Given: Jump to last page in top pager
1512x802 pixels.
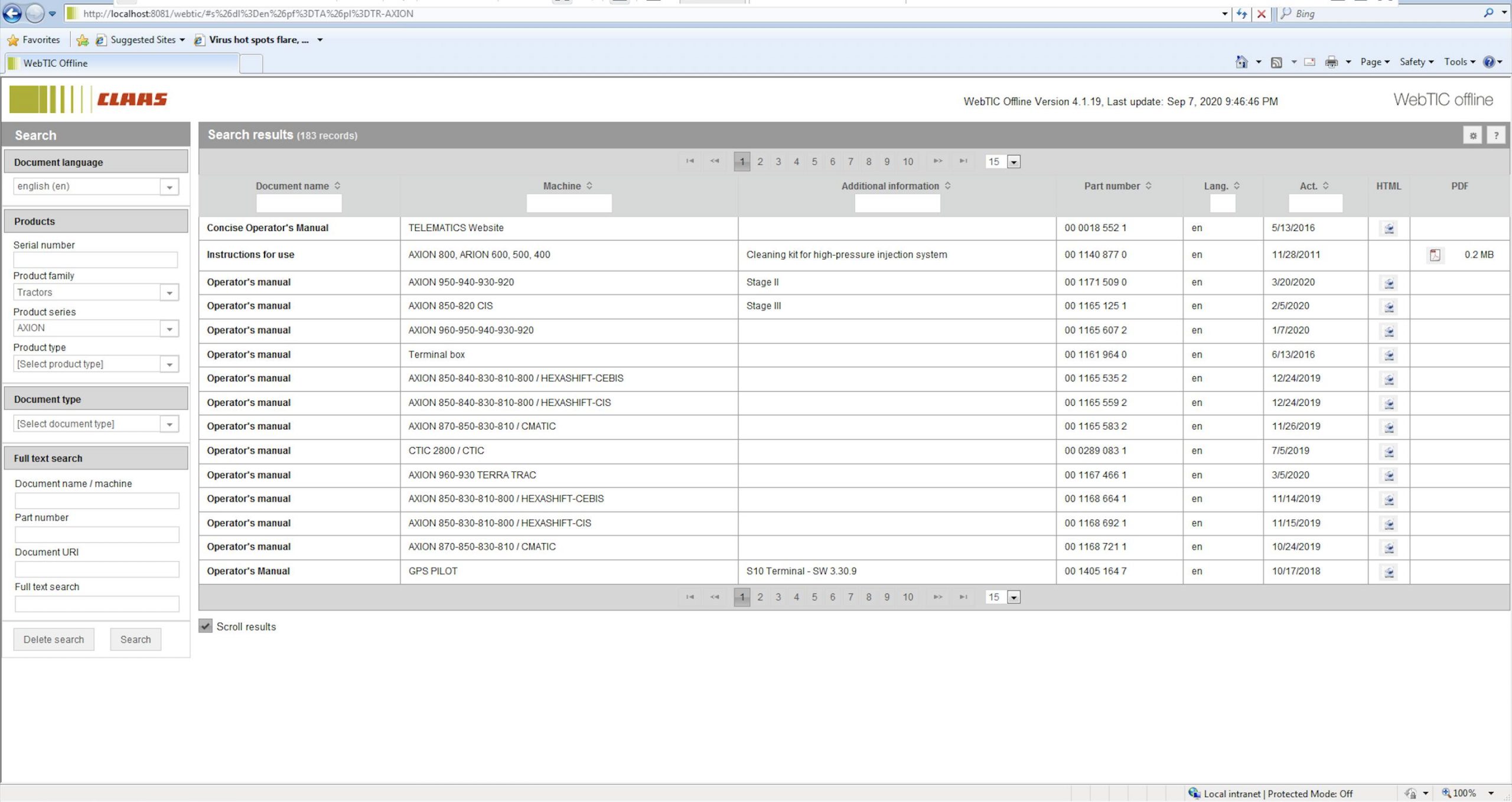Looking at the screenshot, I should 963,161.
